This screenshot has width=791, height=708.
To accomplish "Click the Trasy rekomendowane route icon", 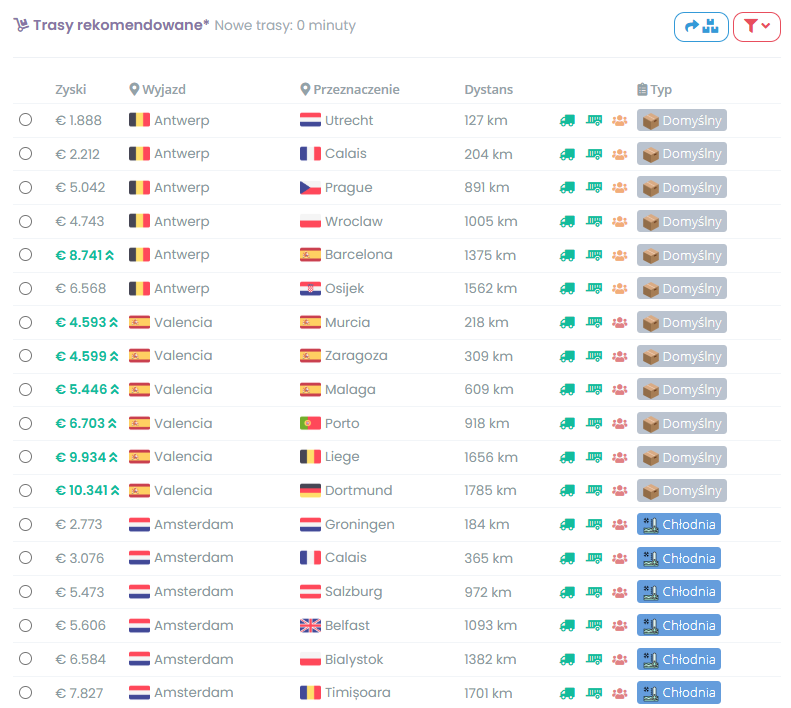I will [21, 25].
